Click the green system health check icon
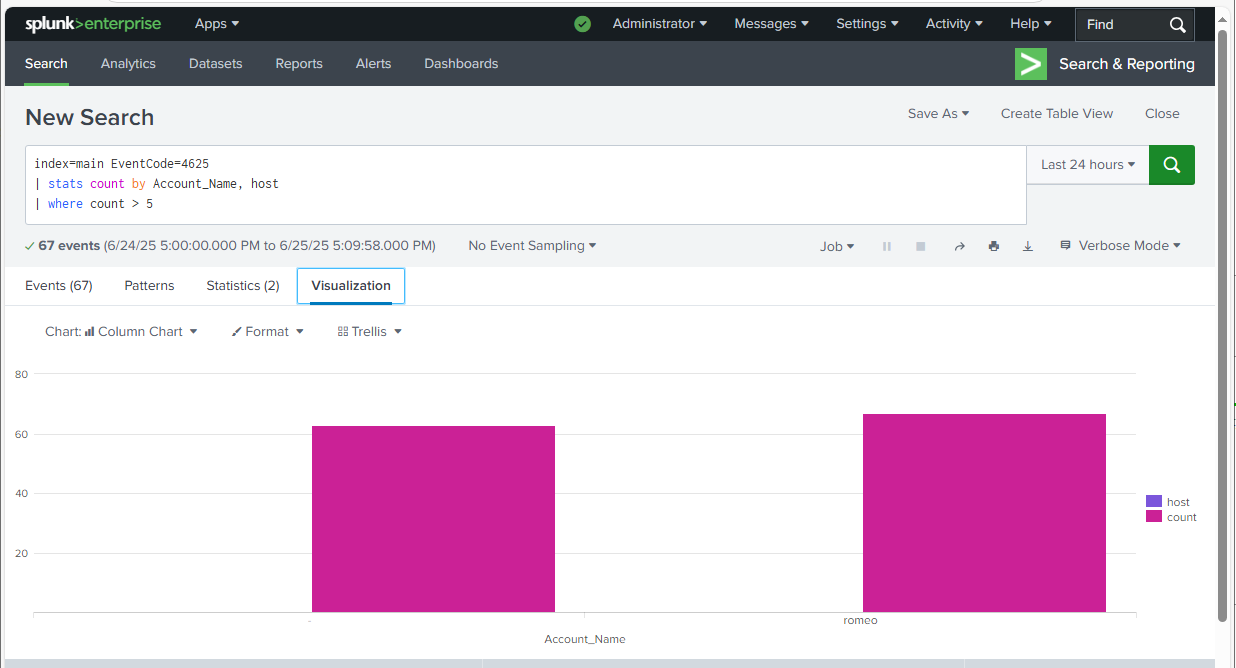The height and width of the screenshot is (668, 1236). tap(583, 24)
